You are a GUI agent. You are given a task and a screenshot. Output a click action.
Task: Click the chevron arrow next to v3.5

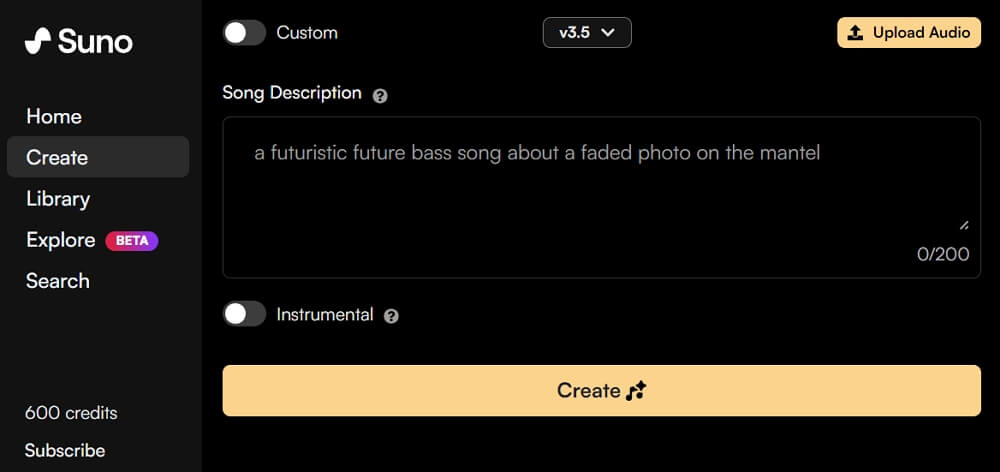pos(608,33)
